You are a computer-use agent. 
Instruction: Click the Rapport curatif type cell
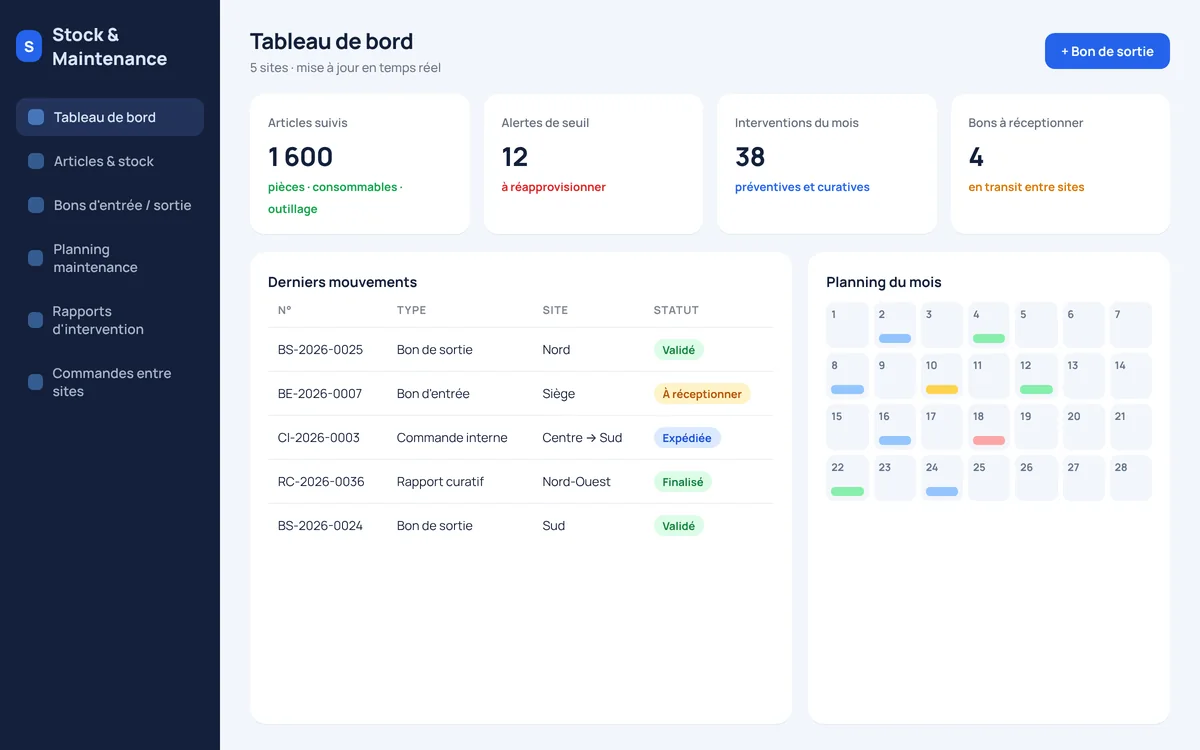pos(440,482)
